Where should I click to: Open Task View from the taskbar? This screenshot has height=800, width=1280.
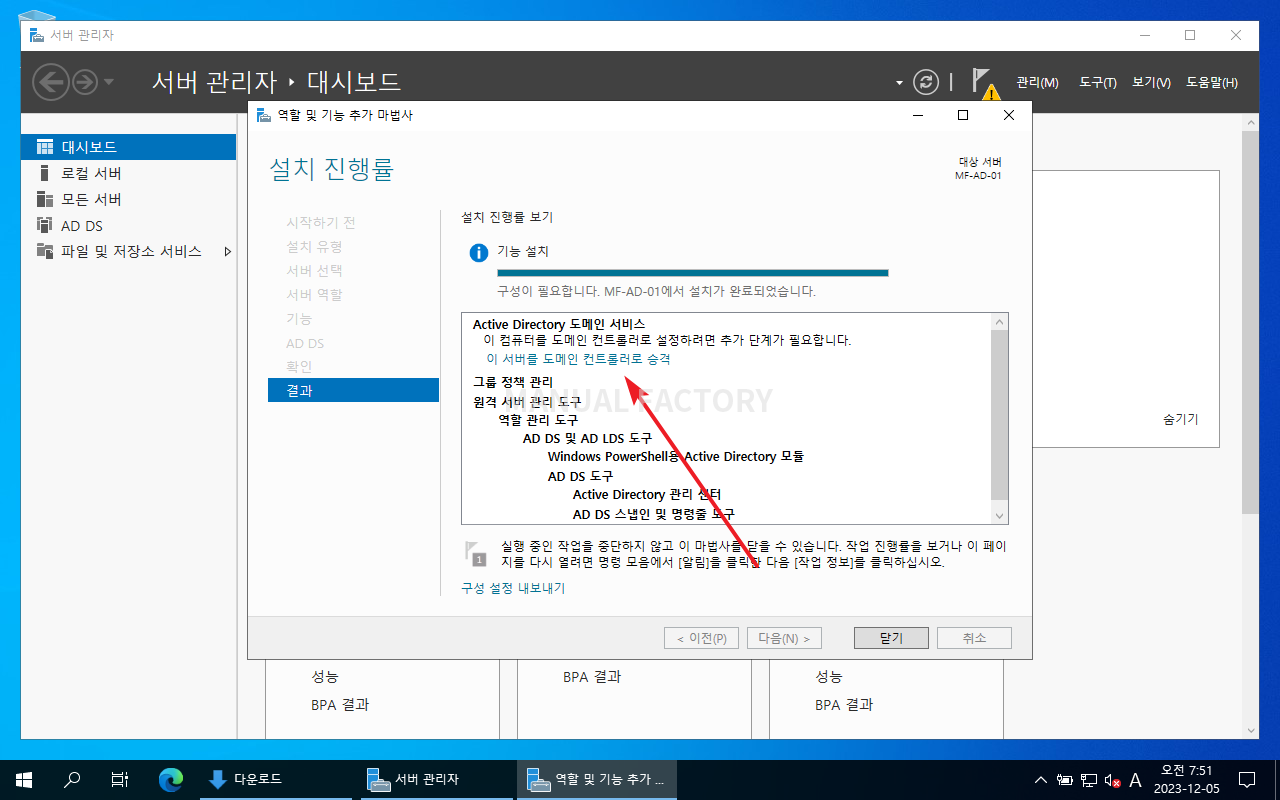pyautogui.click(x=120, y=779)
